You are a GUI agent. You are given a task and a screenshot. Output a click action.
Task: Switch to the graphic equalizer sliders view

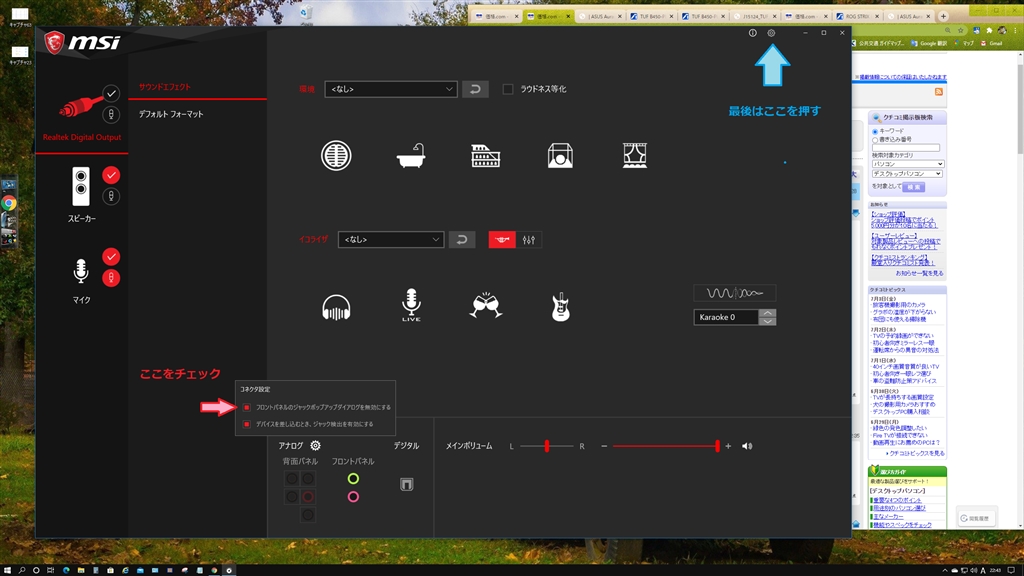pyautogui.click(x=529, y=240)
